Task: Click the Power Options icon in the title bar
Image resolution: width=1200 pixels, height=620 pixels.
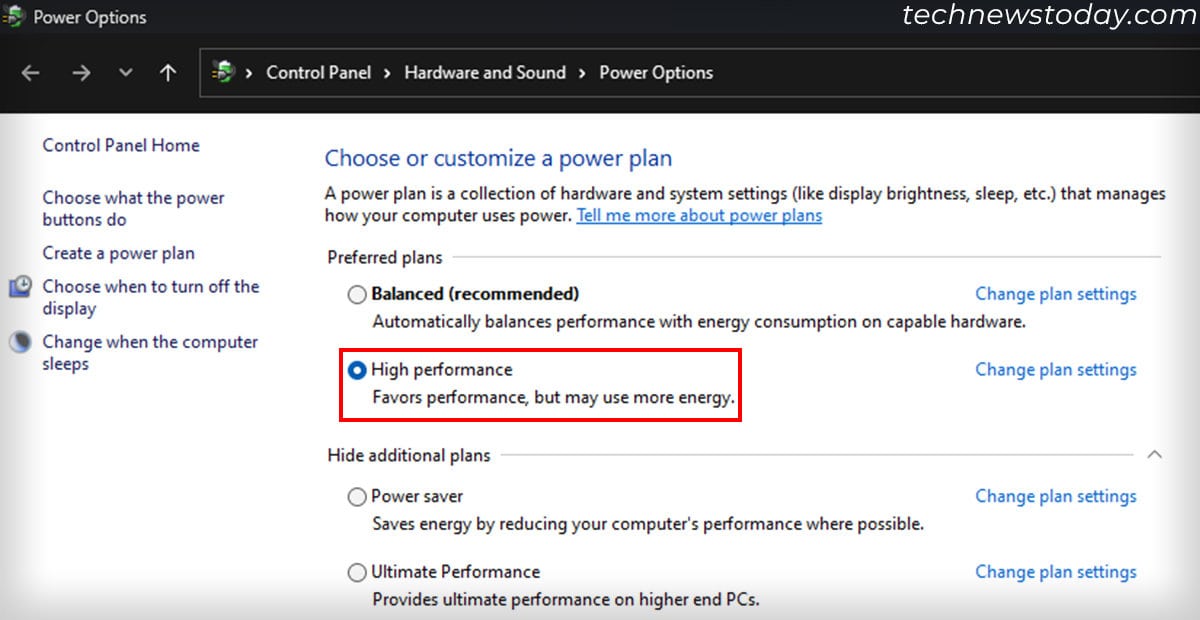Action: pyautogui.click(x=14, y=16)
